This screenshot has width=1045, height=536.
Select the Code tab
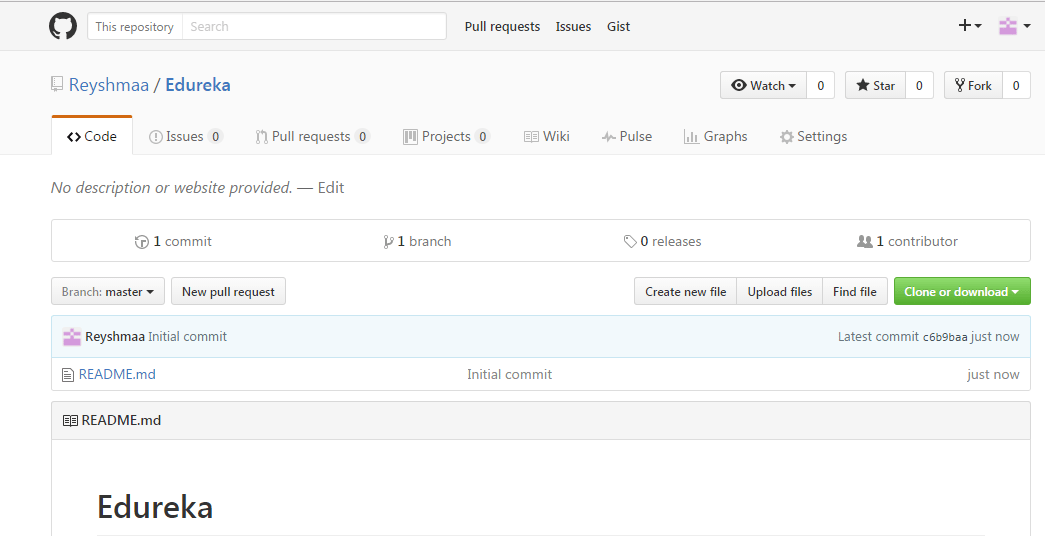[92, 136]
